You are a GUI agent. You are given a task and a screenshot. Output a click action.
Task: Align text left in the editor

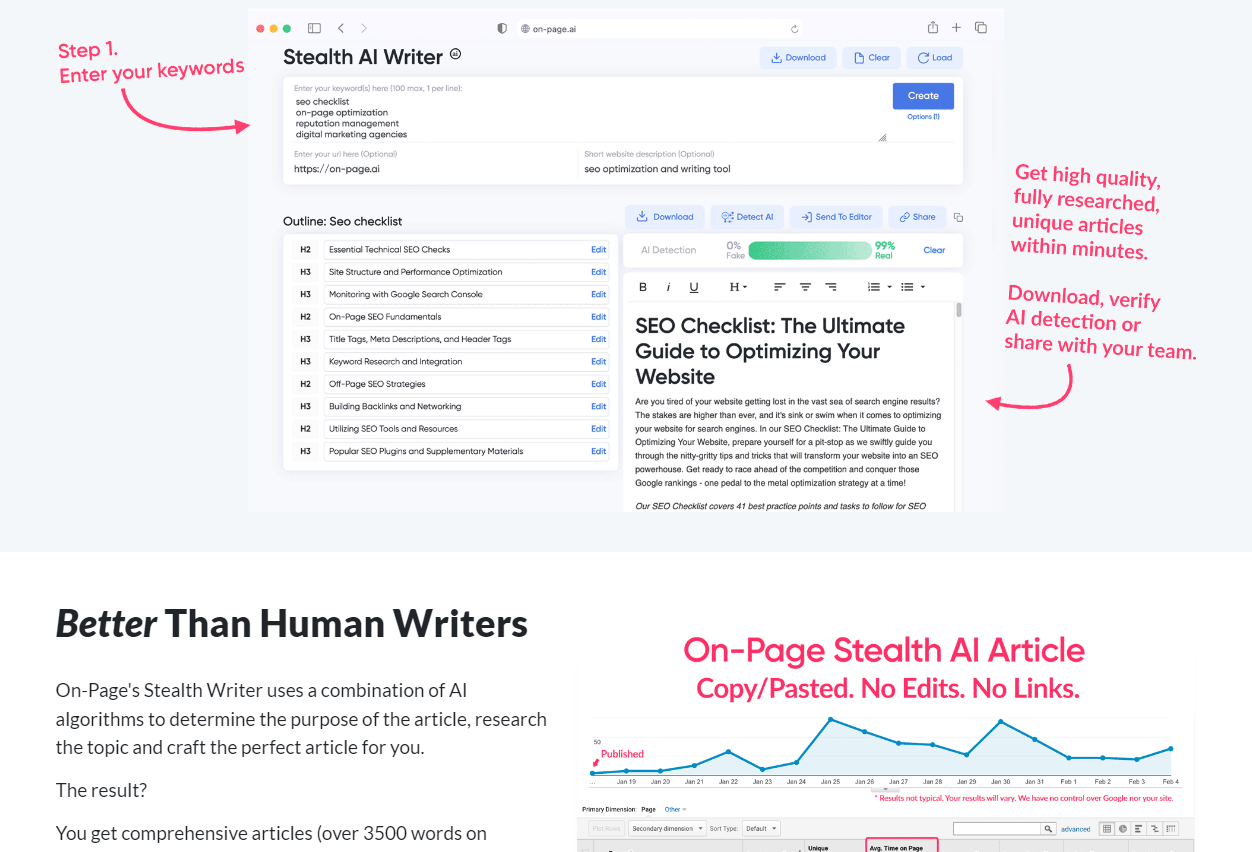pyautogui.click(x=780, y=287)
